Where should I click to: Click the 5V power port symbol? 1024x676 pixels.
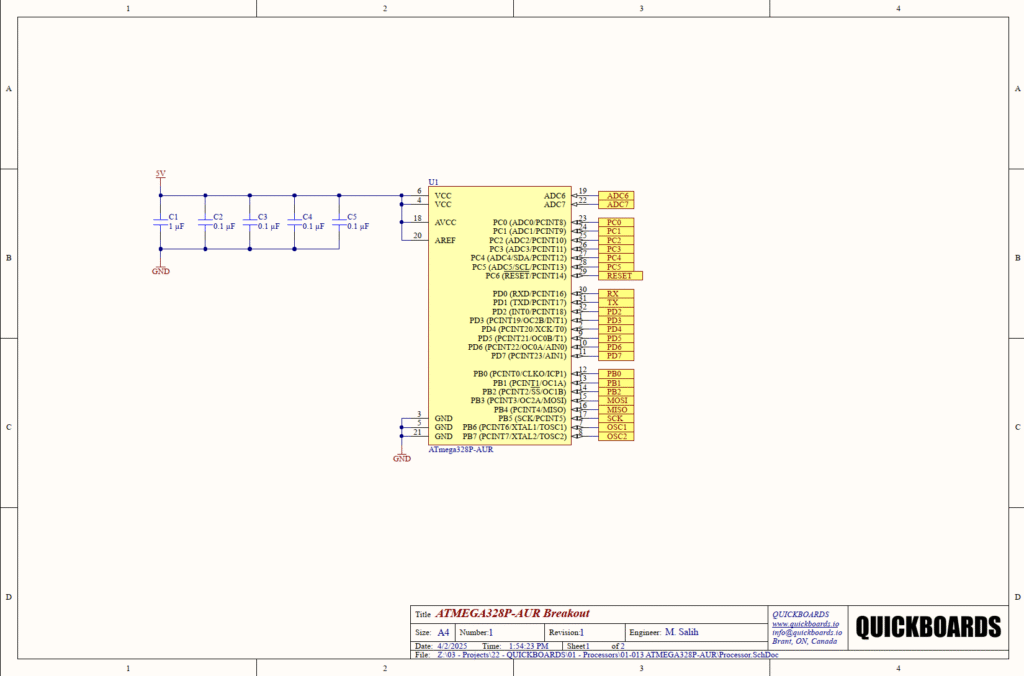coord(160,176)
